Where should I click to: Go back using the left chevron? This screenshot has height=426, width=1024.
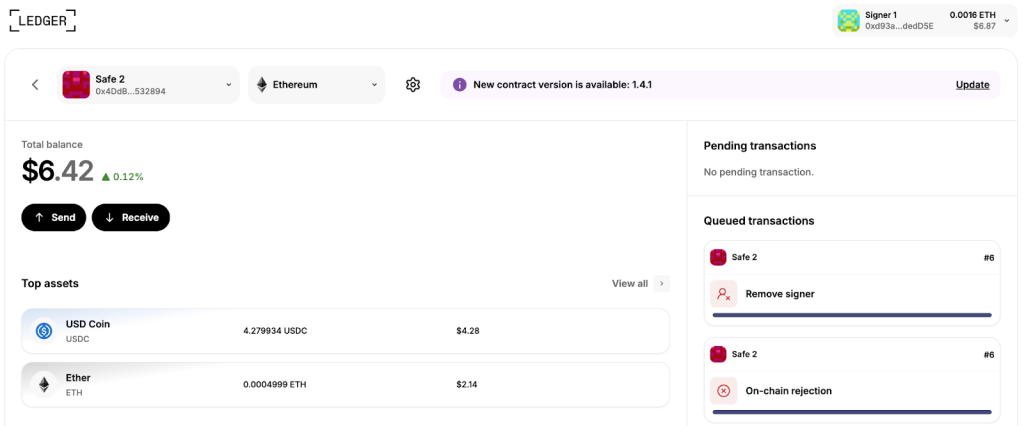[35, 85]
